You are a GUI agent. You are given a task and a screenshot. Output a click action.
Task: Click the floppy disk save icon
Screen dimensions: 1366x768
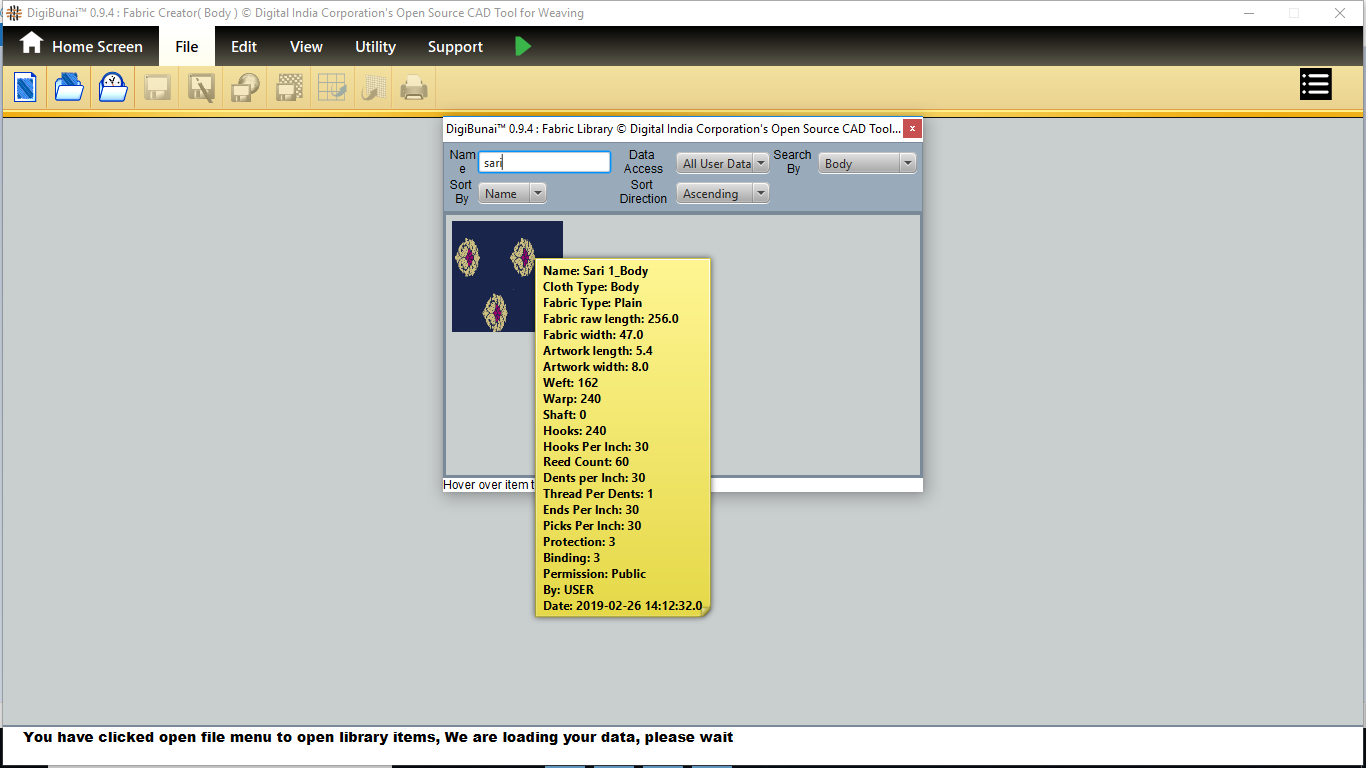pos(157,88)
